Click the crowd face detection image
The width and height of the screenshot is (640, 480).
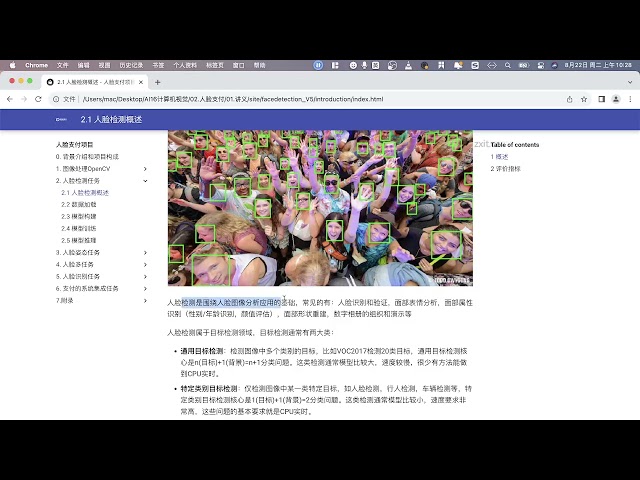coord(320,208)
